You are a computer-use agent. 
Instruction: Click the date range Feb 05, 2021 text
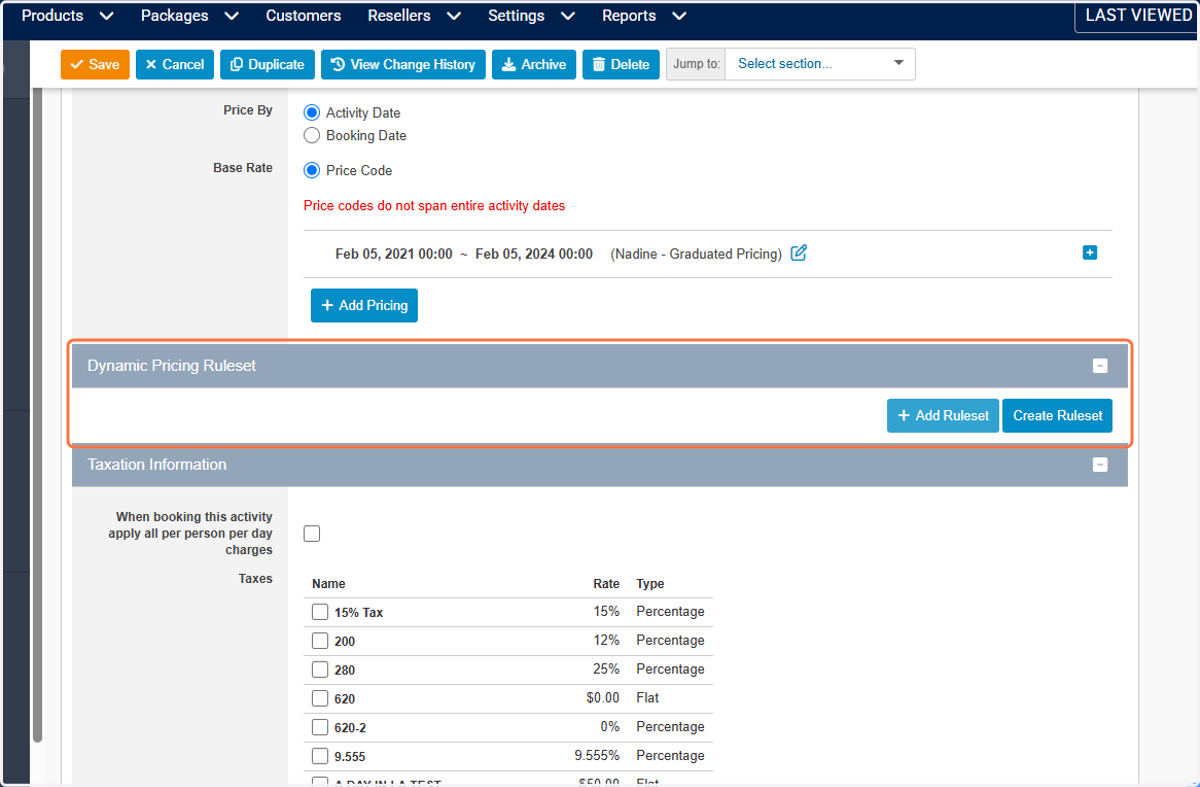click(x=394, y=254)
